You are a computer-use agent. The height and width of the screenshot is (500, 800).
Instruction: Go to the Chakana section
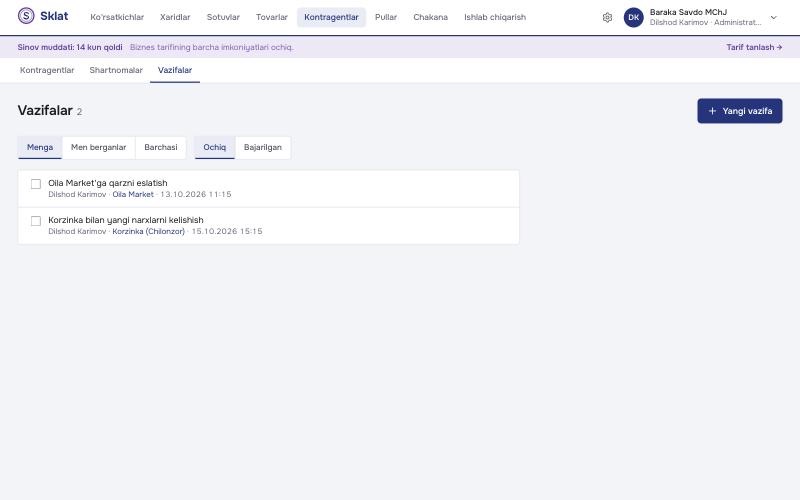click(x=431, y=17)
